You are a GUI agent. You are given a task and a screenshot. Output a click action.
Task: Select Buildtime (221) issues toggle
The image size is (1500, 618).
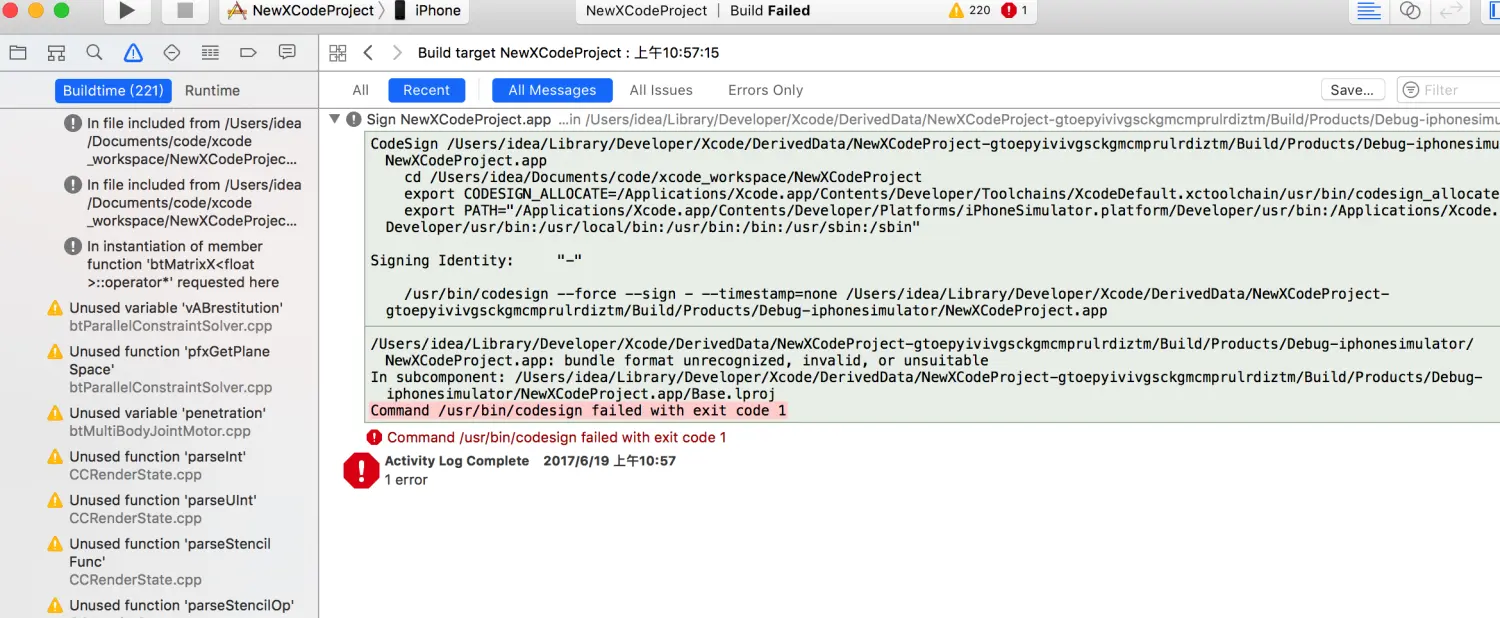tap(113, 90)
